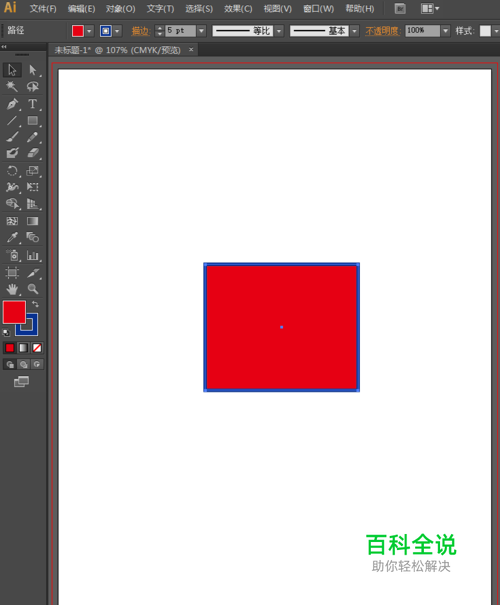Click the large red Fill box in toolbar
This screenshot has height=605, width=500.
(14, 312)
